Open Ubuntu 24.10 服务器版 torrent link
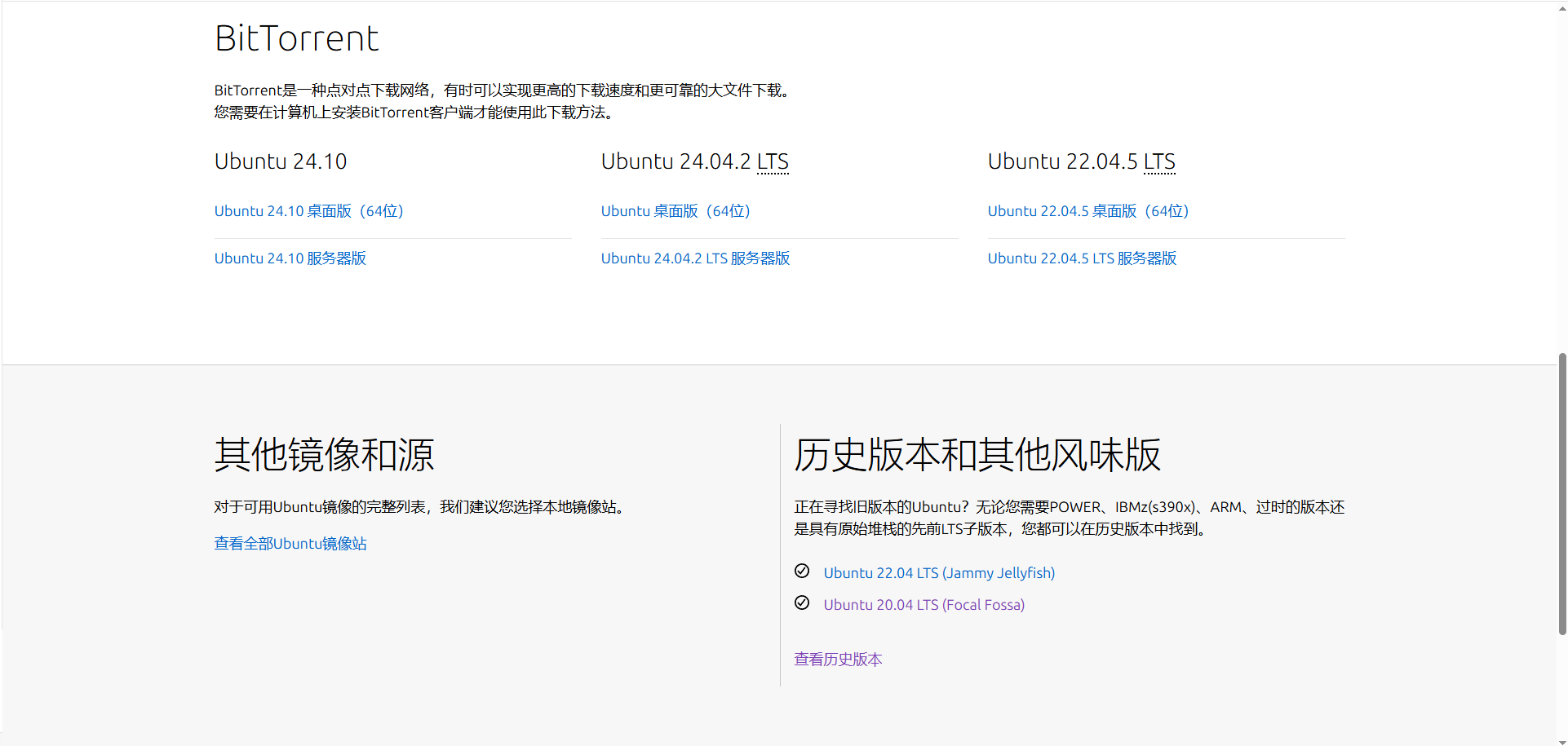This screenshot has width=1568, height=746. (x=290, y=258)
